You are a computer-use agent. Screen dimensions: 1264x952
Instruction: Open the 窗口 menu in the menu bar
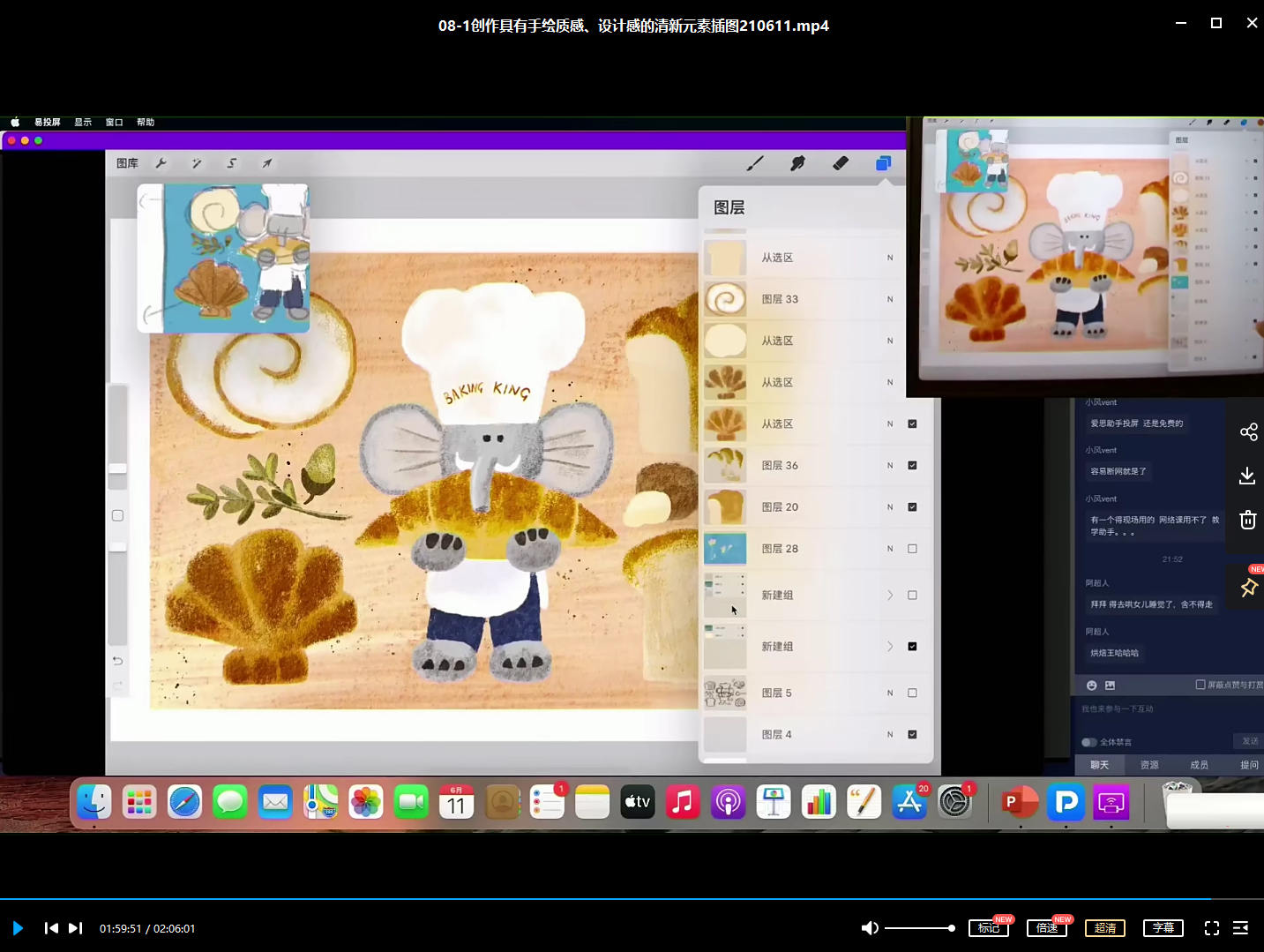114,123
